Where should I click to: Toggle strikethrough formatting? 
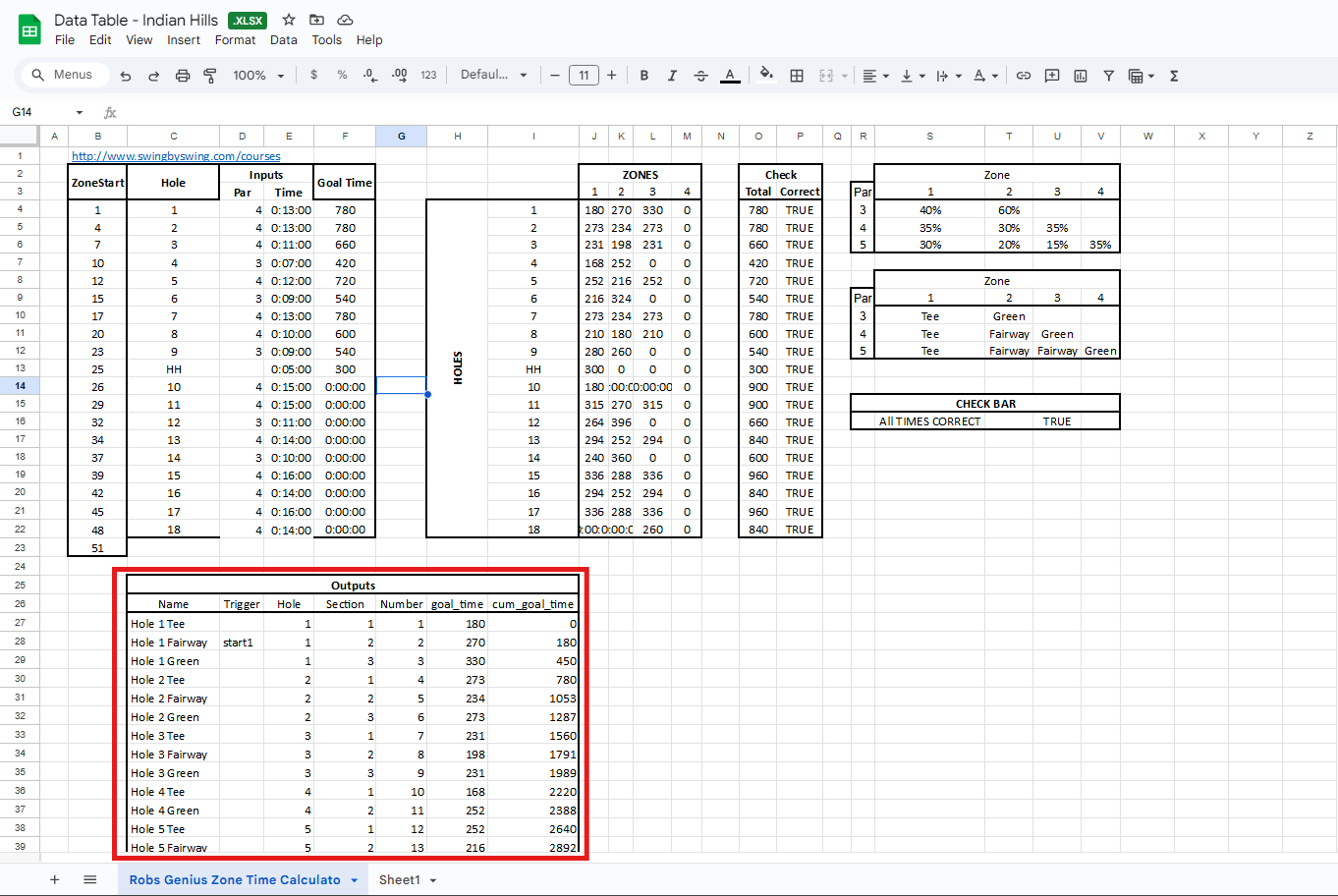tap(700, 76)
